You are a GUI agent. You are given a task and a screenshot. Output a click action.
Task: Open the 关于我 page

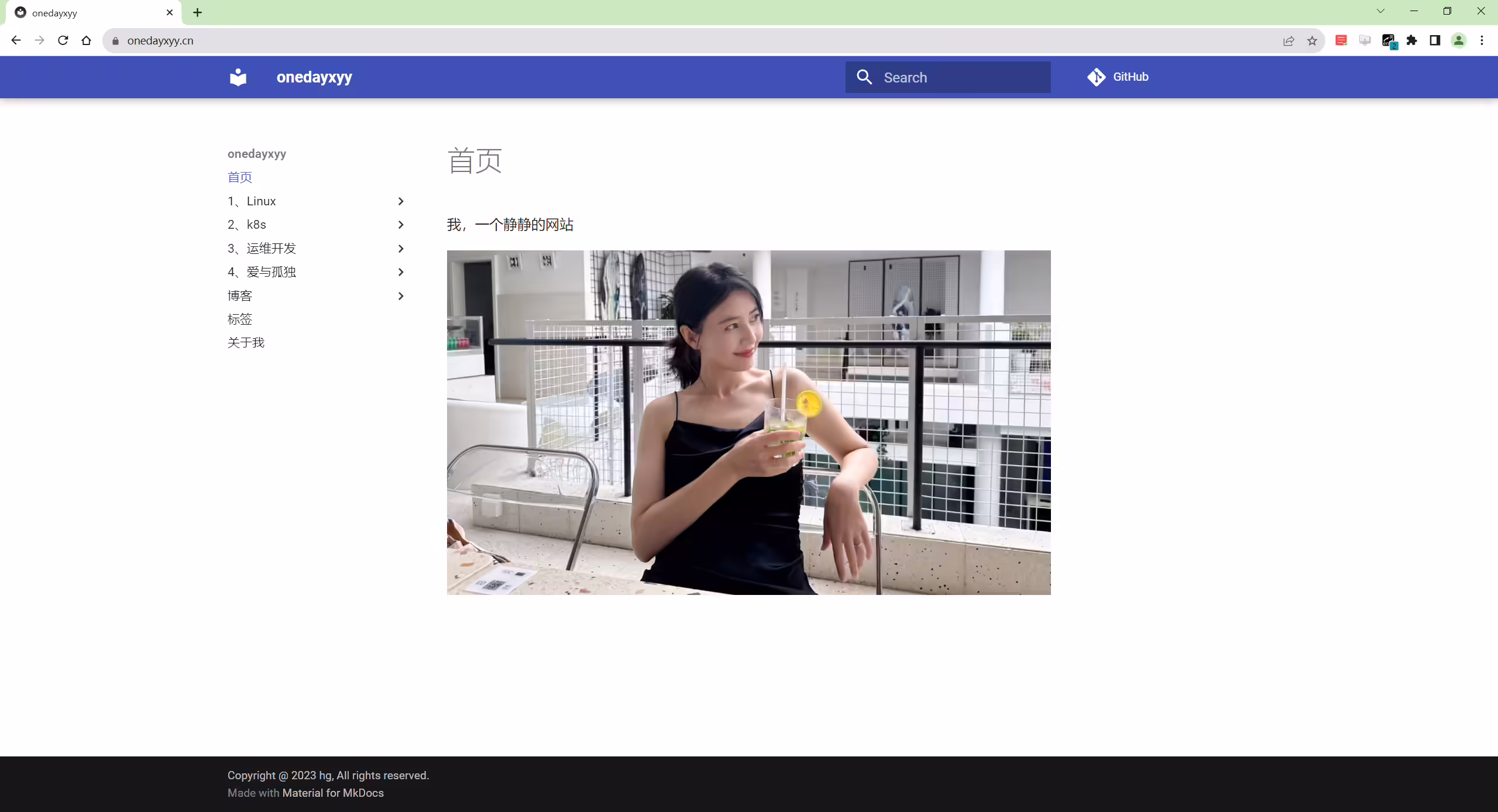(246, 343)
